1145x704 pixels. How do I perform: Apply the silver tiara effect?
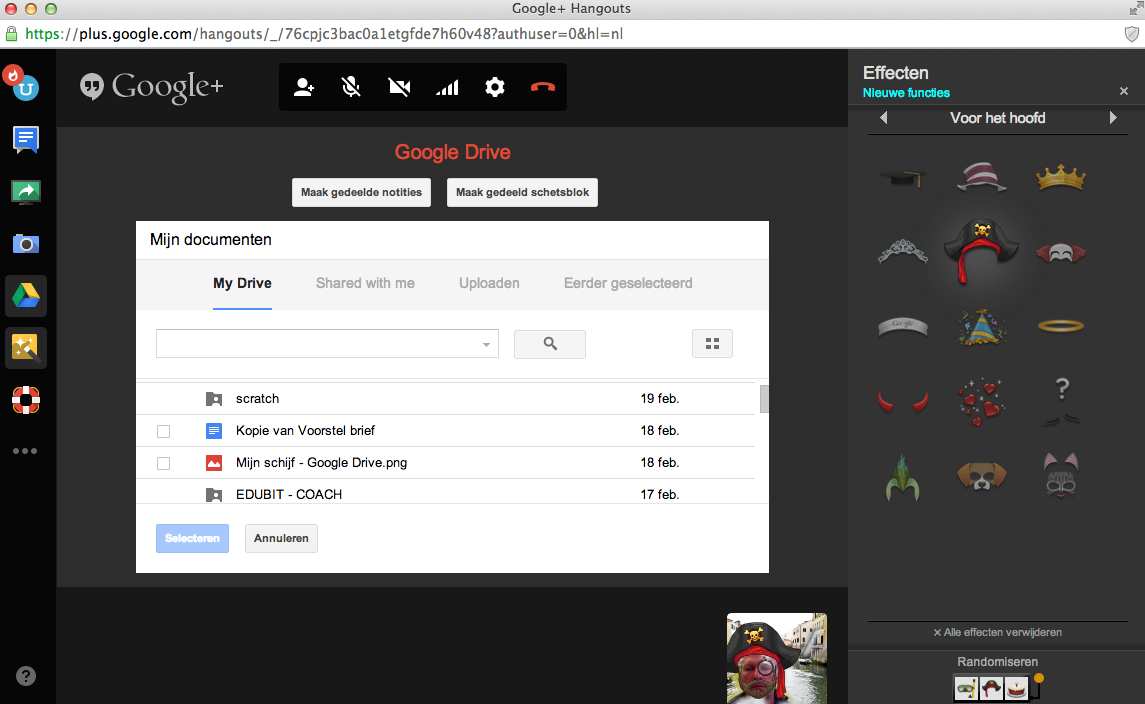tap(903, 252)
